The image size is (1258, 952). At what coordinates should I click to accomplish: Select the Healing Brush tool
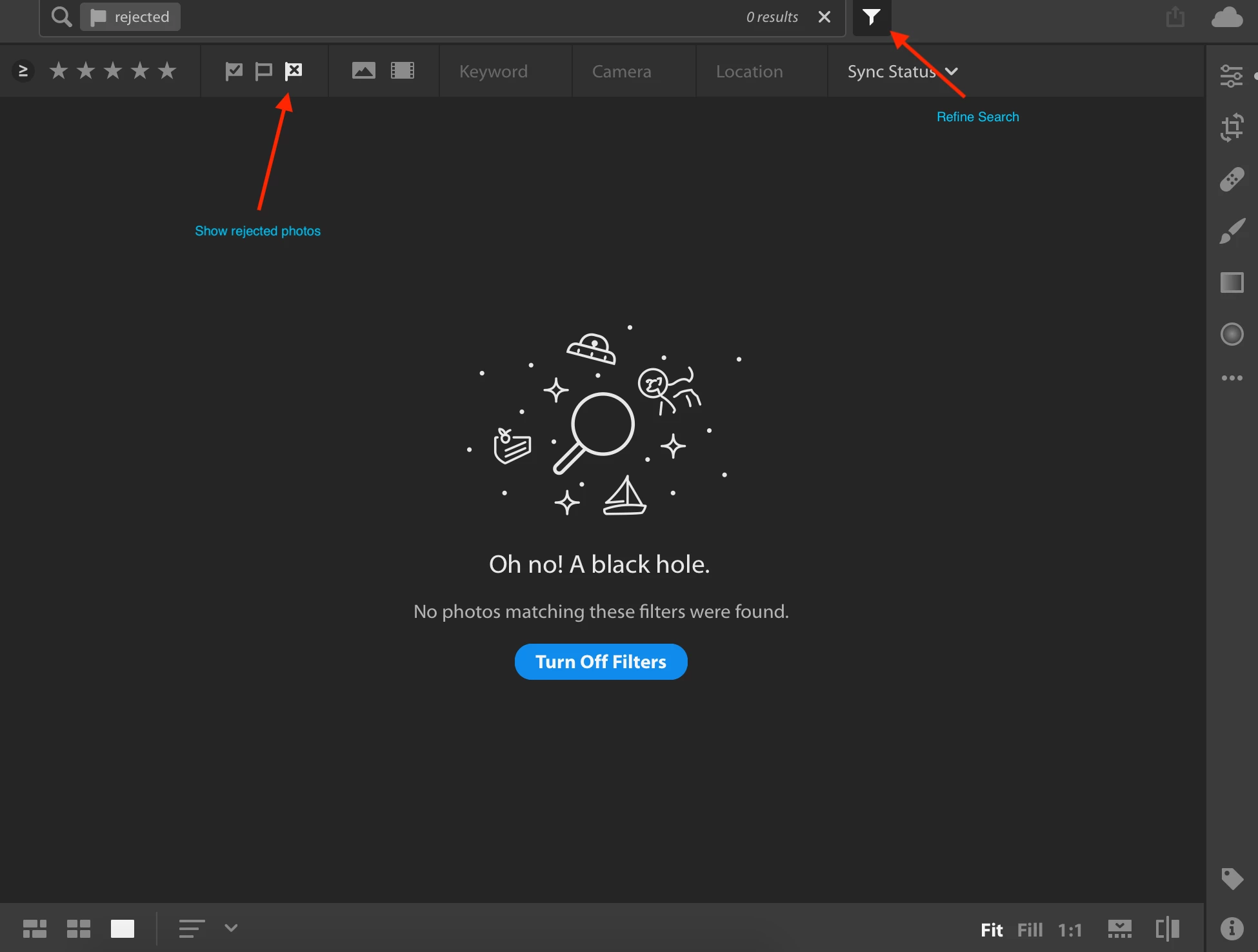point(1231,180)
